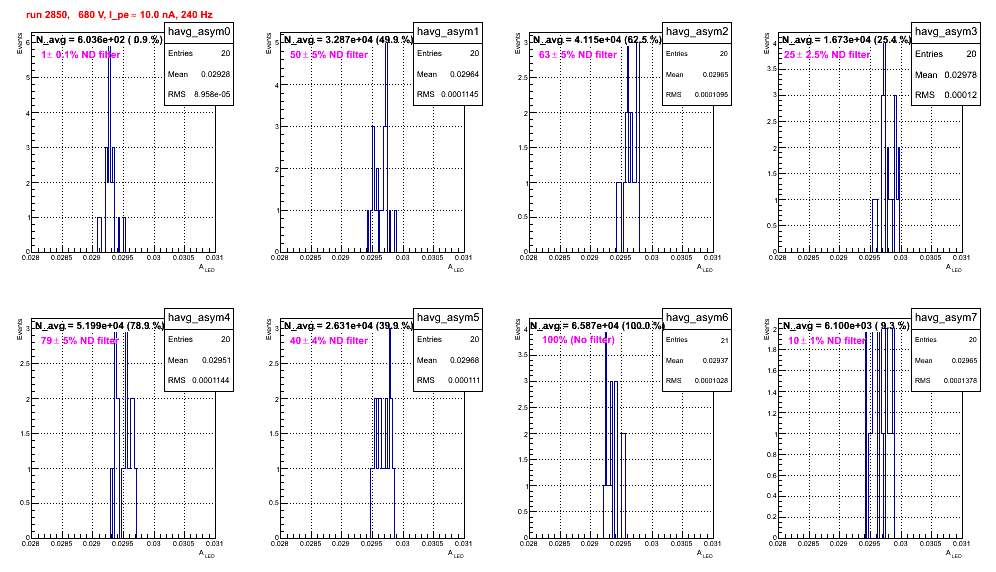Click the tallest histogram bar in havg_asym6 plot
The image size is (996, 572).
click(x=606, y=435)
